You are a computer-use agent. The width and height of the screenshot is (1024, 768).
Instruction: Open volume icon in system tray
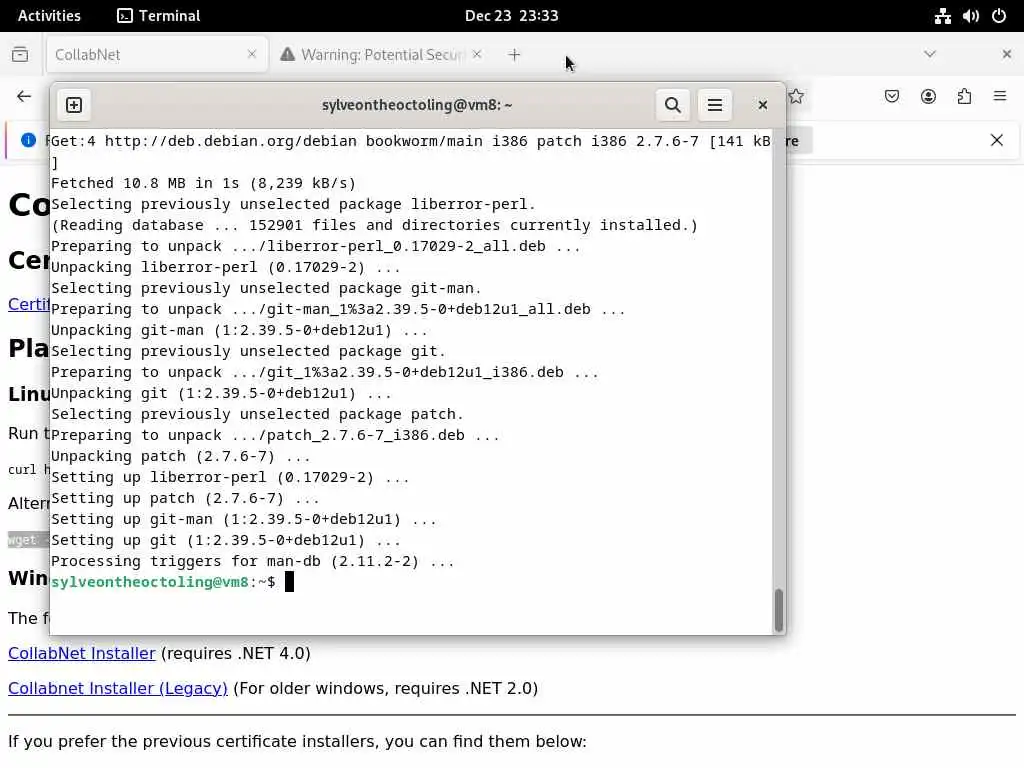(x=970, y=16)
